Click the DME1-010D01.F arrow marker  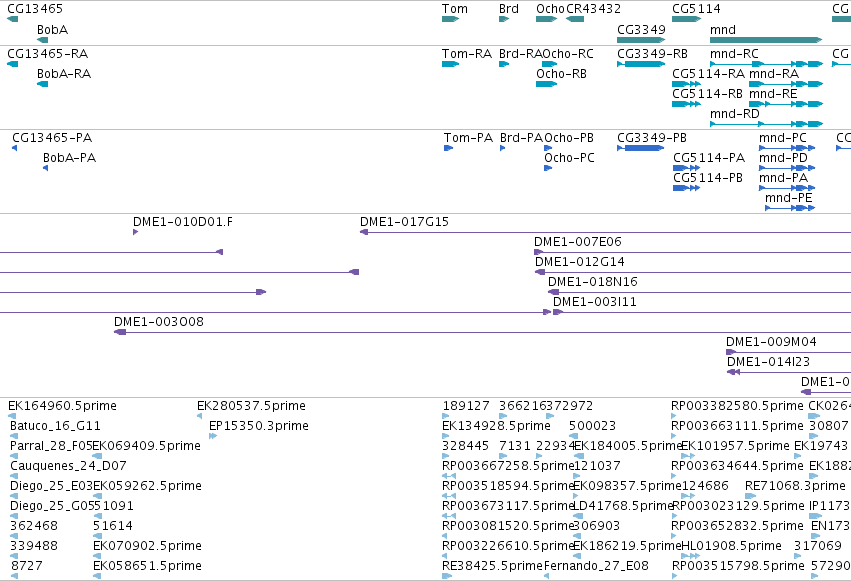(x=136, y=232)
